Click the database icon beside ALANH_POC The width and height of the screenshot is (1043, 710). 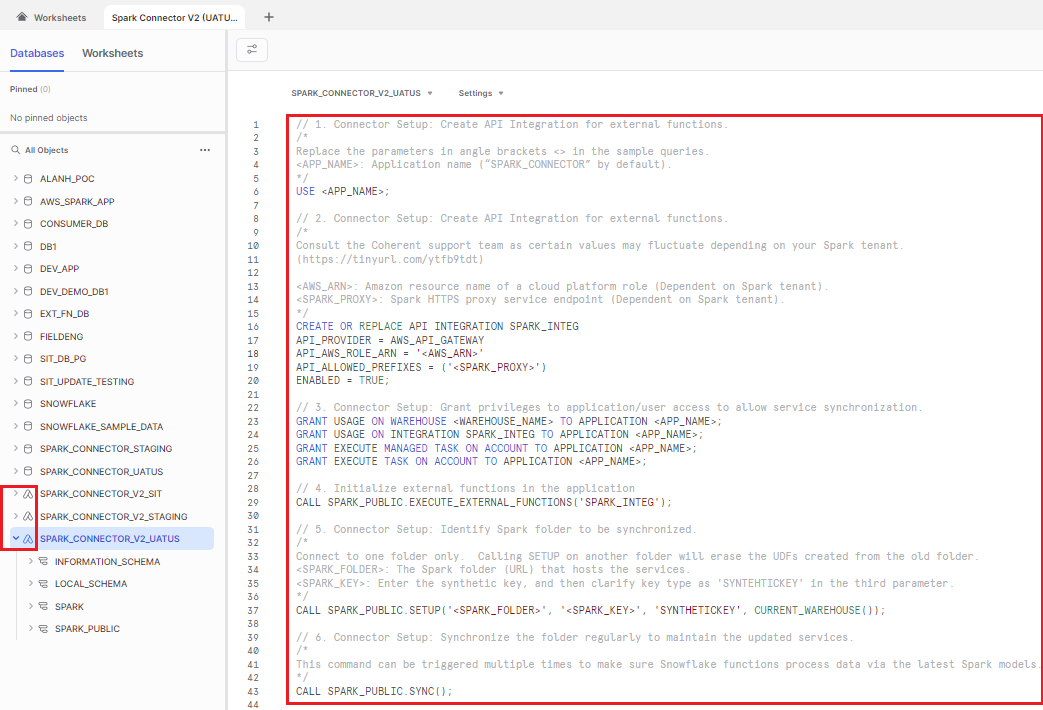click(x=28, y=178)
